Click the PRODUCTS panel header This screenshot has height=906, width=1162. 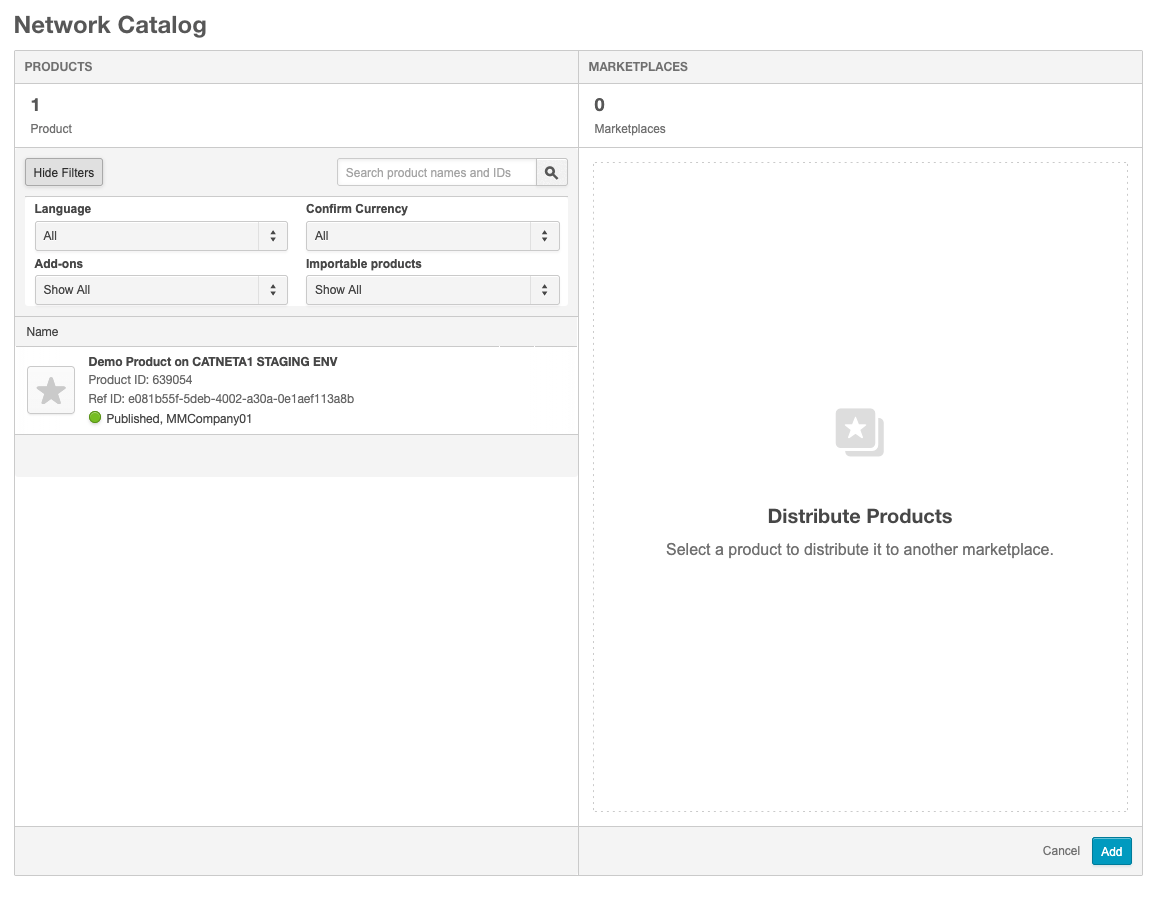[x=59, y=67]
